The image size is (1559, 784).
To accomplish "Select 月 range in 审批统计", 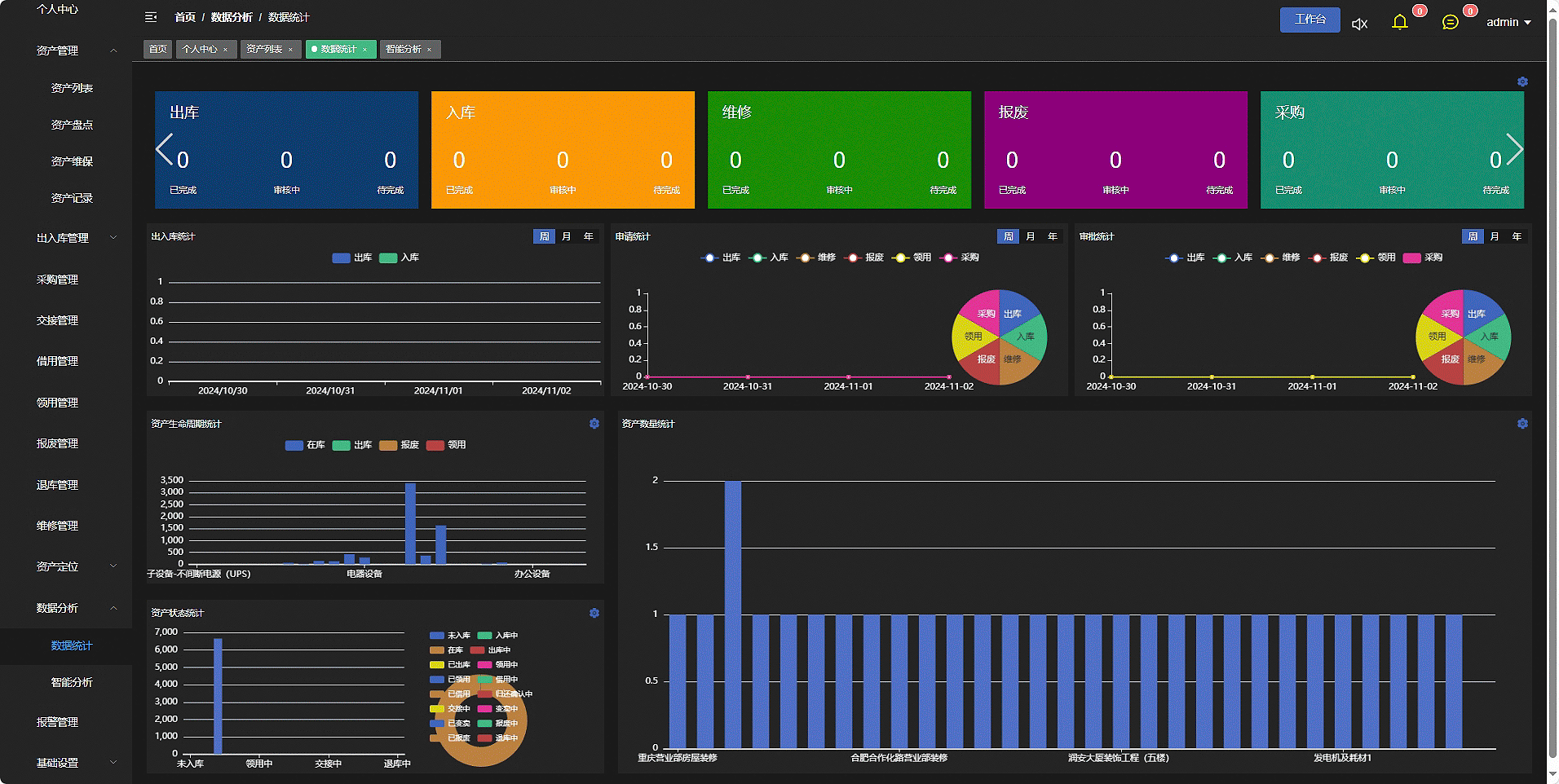I will pos(1495,236).
